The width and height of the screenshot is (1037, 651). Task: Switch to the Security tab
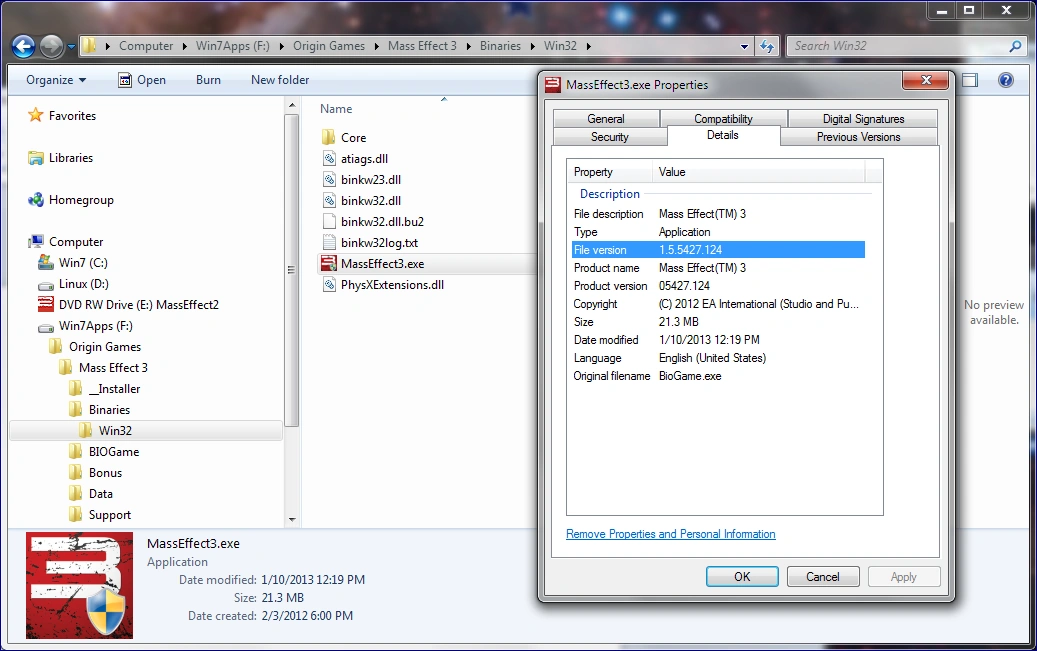(610, 137)
